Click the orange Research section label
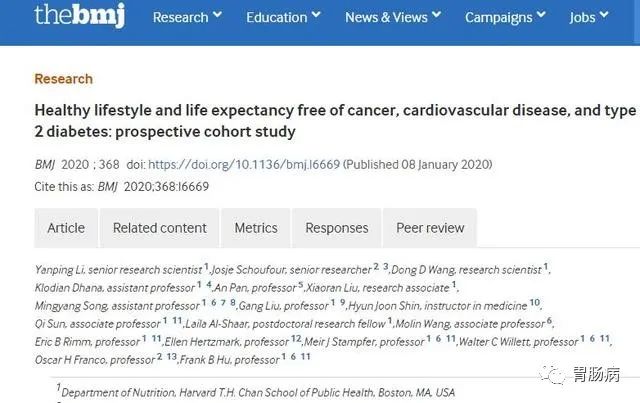640x403 pixels. point(64,79)
